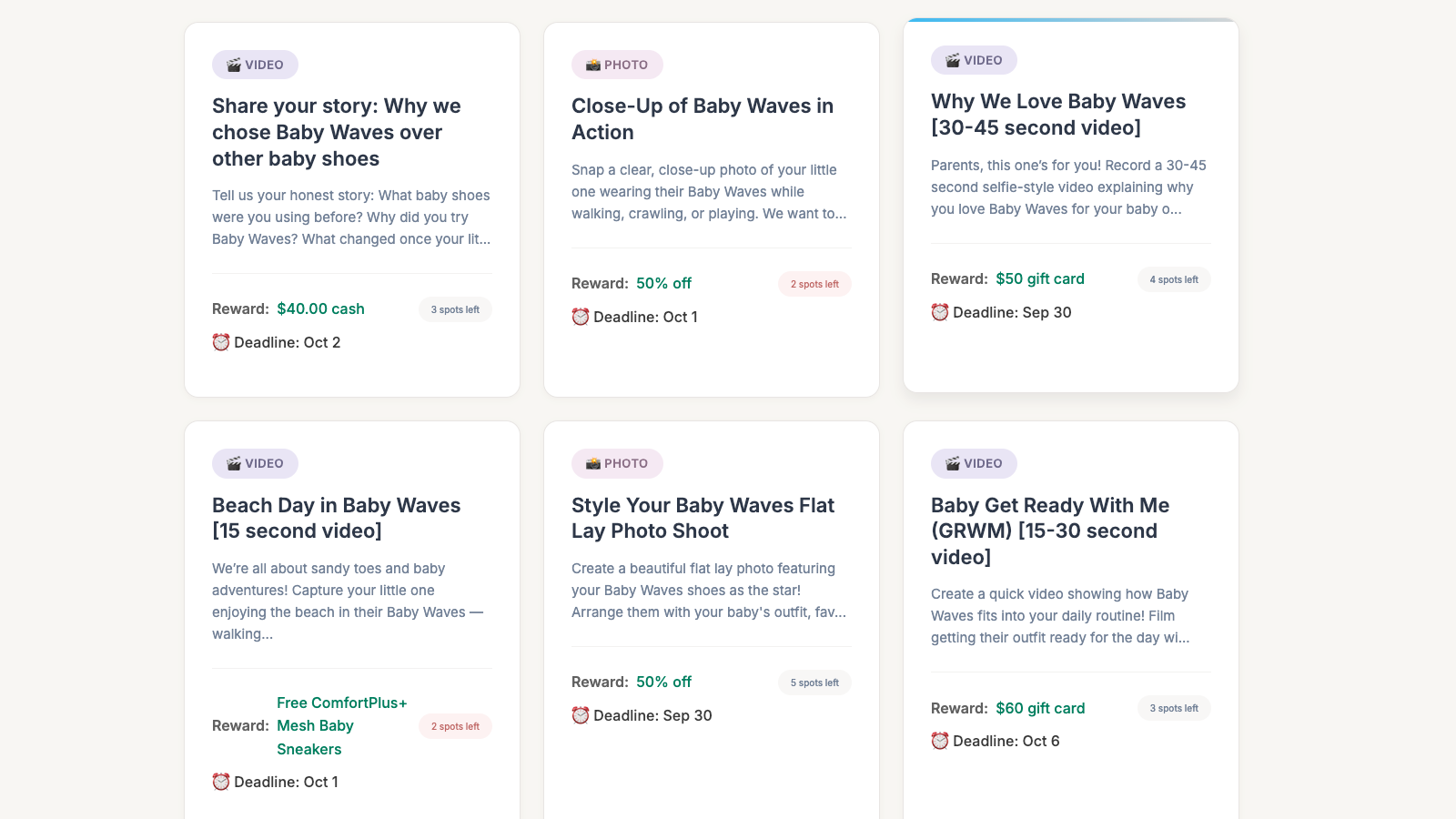This screenshot has width=1456, height=819.
Task: Click the 'Reward:' label on the Share your story card
Action: (x=240, y=308)
